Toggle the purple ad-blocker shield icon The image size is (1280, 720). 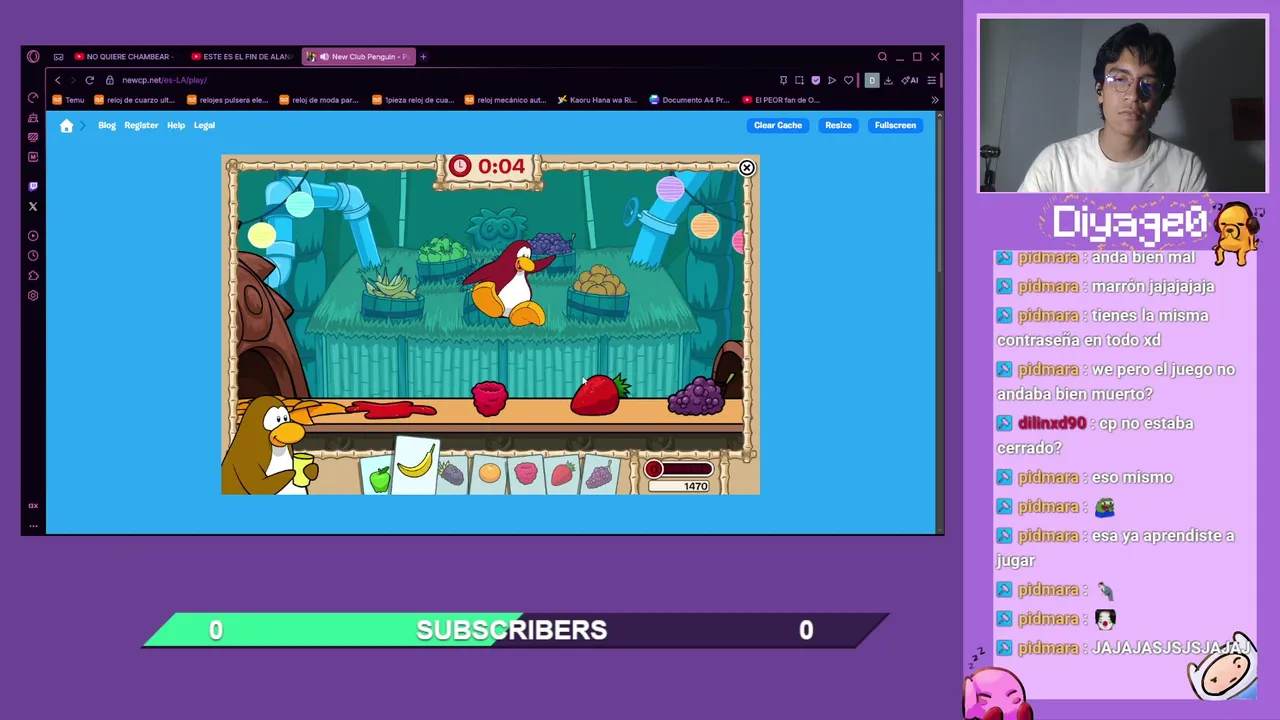coord(815,80)
